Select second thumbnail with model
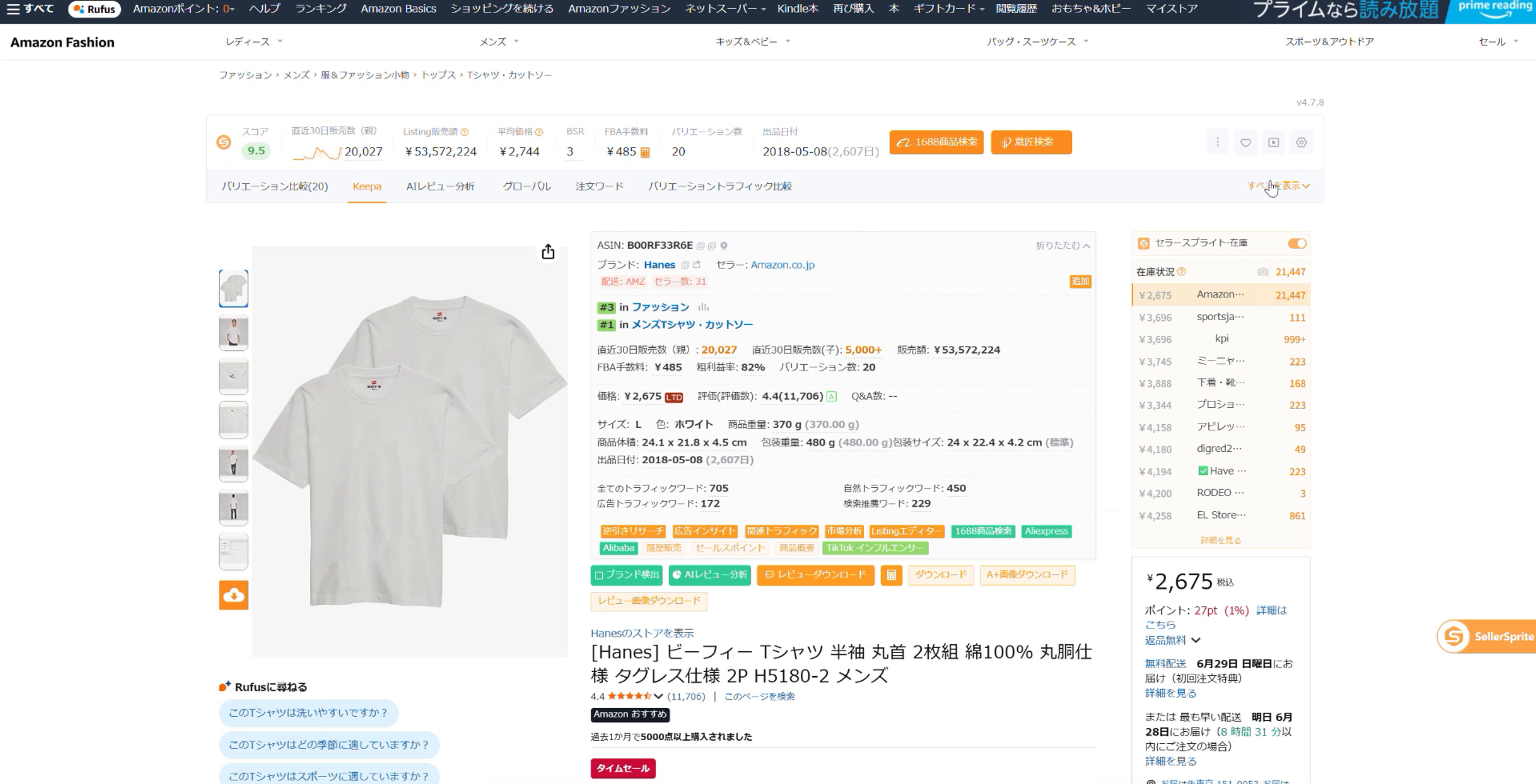Image resolution: width=1536 pixels, height=784 pixels. click(x=234, y=332)
